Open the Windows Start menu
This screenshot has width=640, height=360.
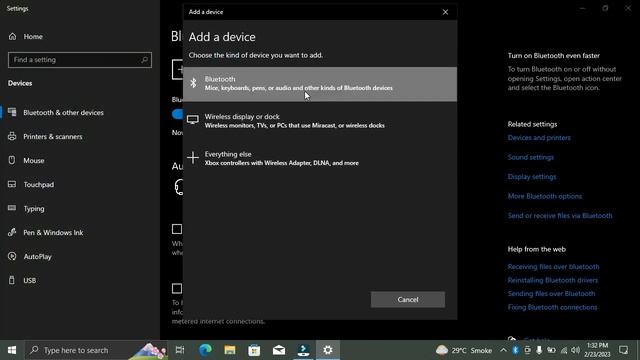[12, 350]
